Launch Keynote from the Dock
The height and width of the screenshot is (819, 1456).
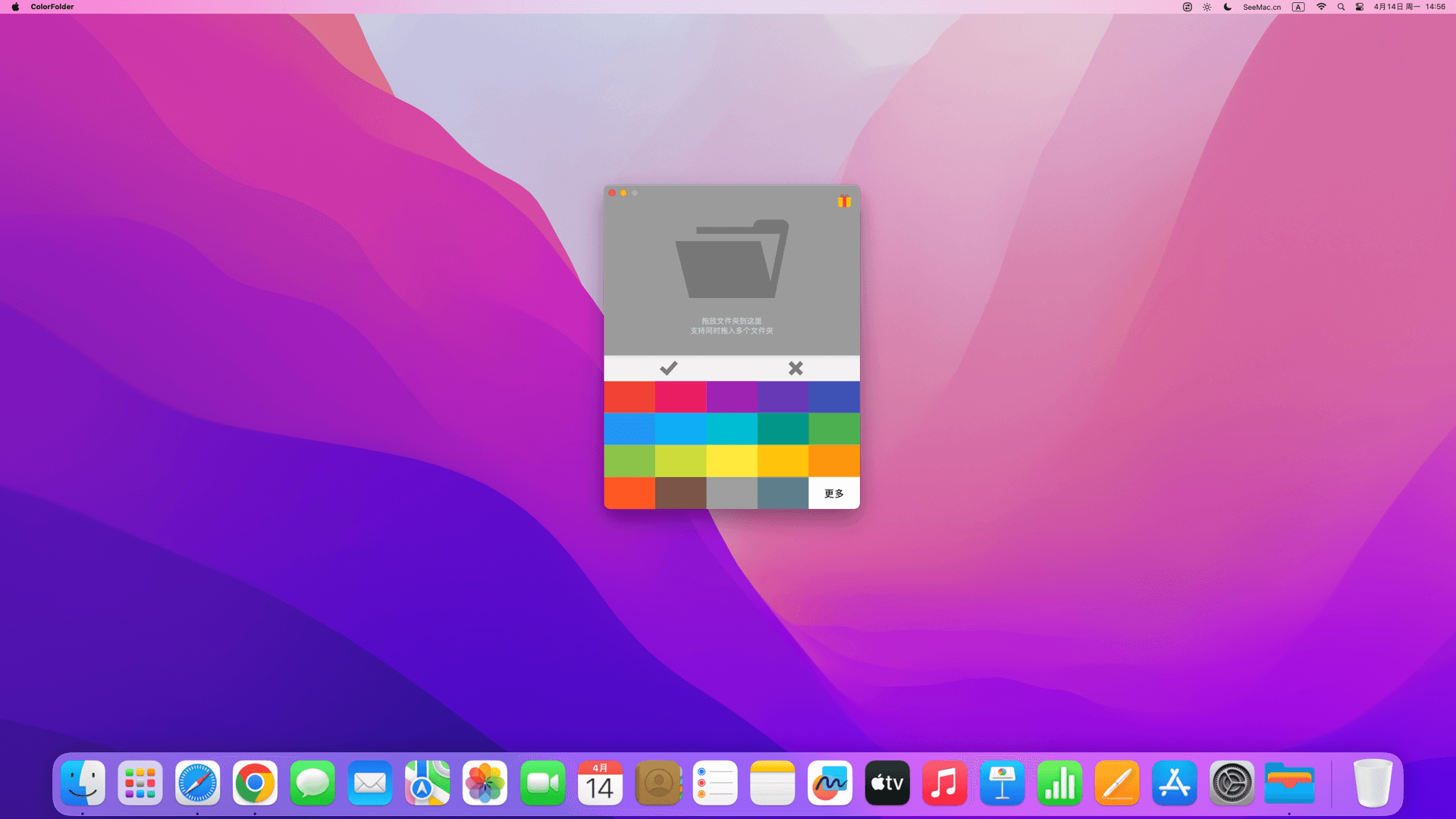1002,783
